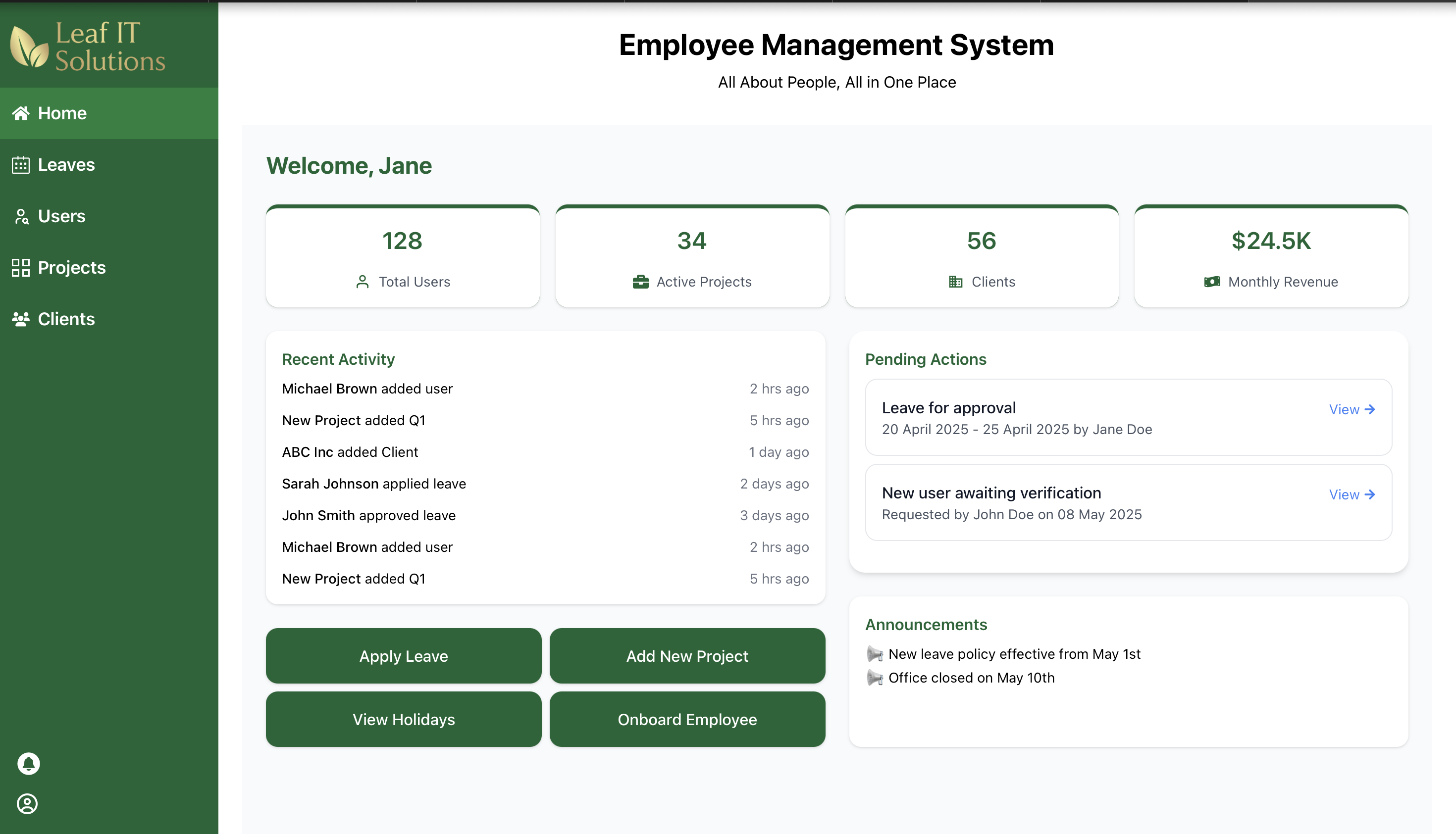Click the group icon beside Clients
The height and width of the screenshot is (834, 1456).
(21, 319)
